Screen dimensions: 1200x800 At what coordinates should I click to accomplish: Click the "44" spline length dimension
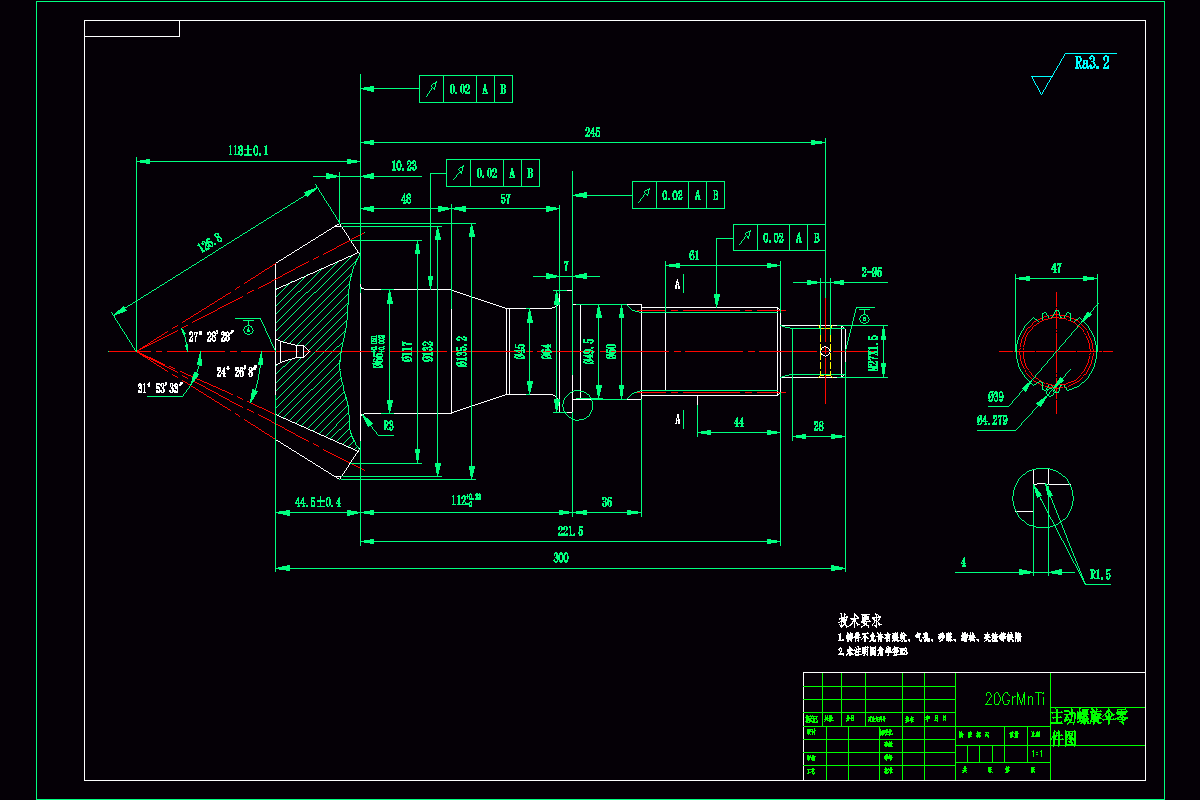[x=738, y=423]
